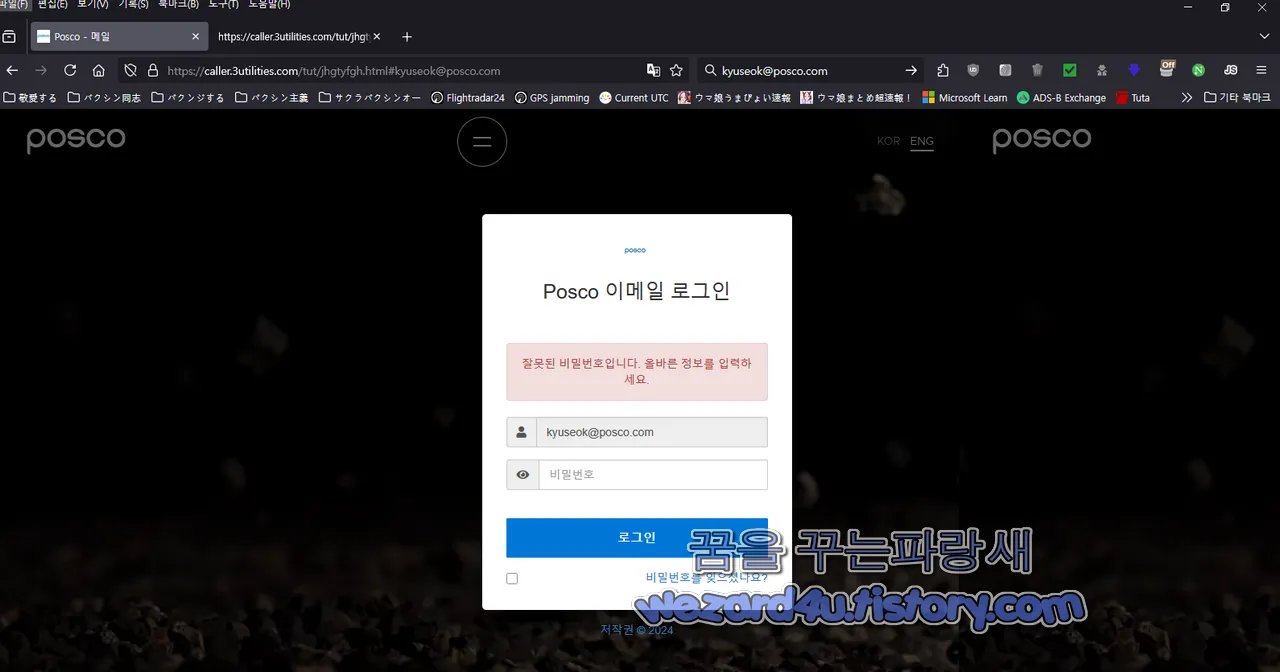Open the 보기(V) menu
The image size is (1280, 672).
pos(93,5)
